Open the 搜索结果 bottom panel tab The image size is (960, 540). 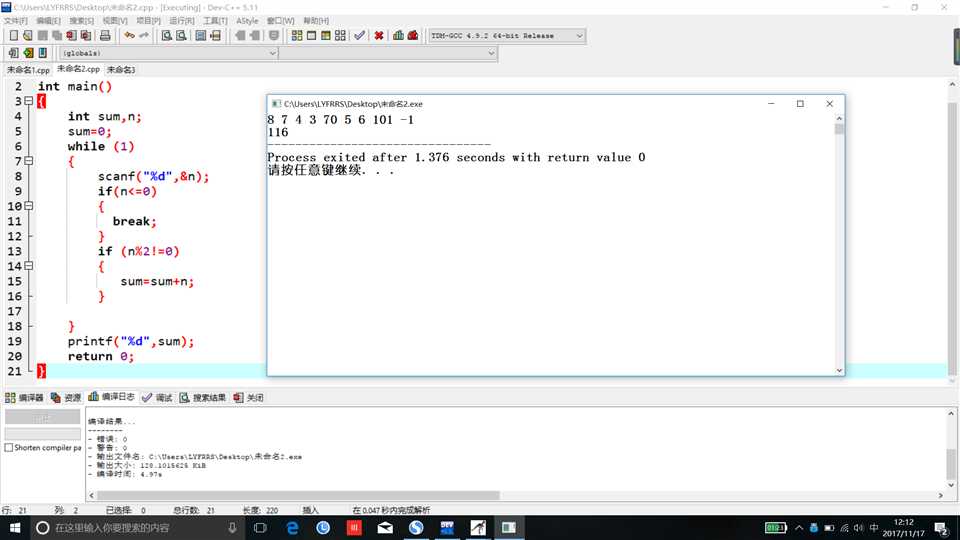click(x=203, y=397)
